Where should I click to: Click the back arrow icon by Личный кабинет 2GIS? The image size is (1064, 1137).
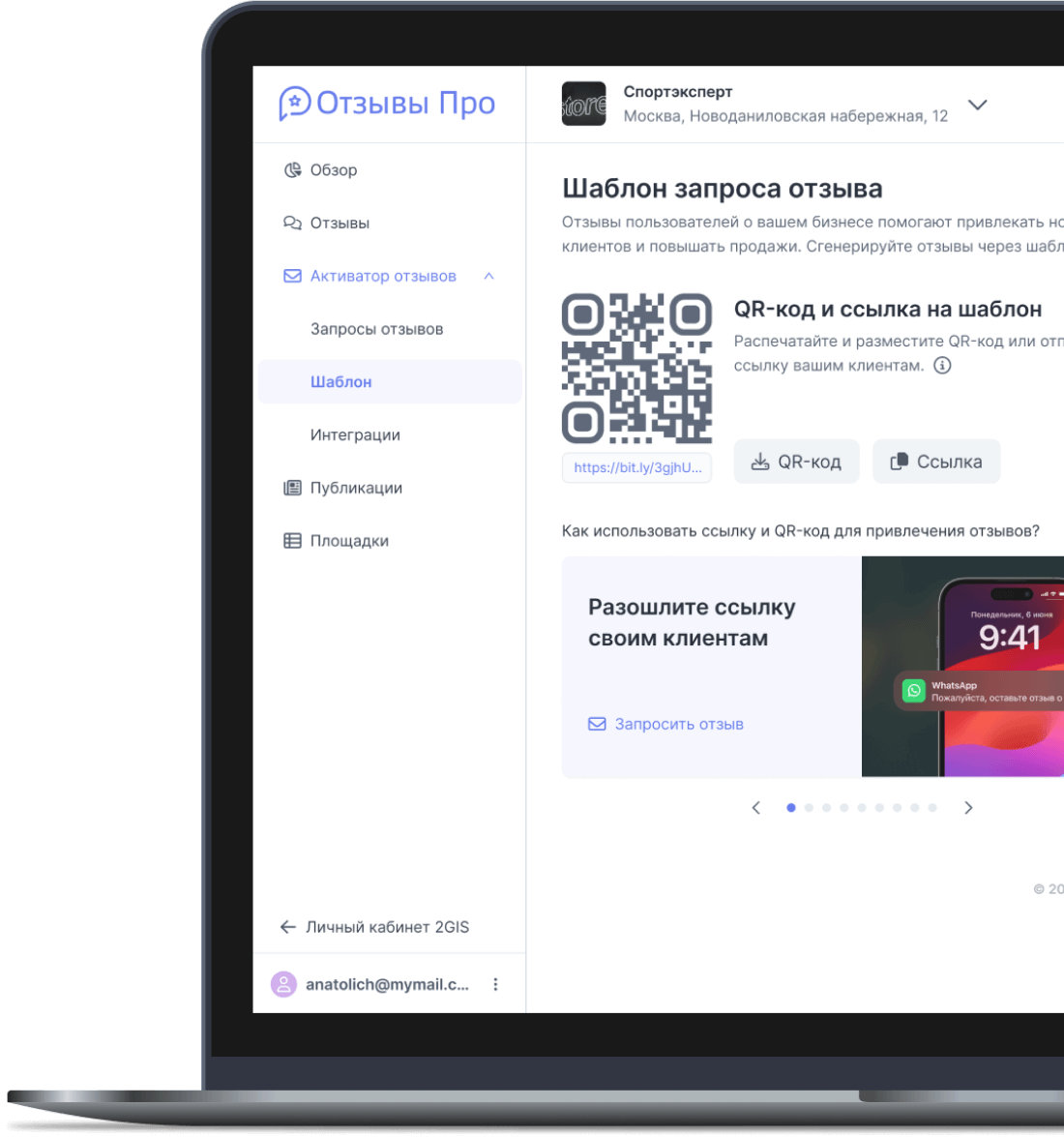(x=287, y=927)
